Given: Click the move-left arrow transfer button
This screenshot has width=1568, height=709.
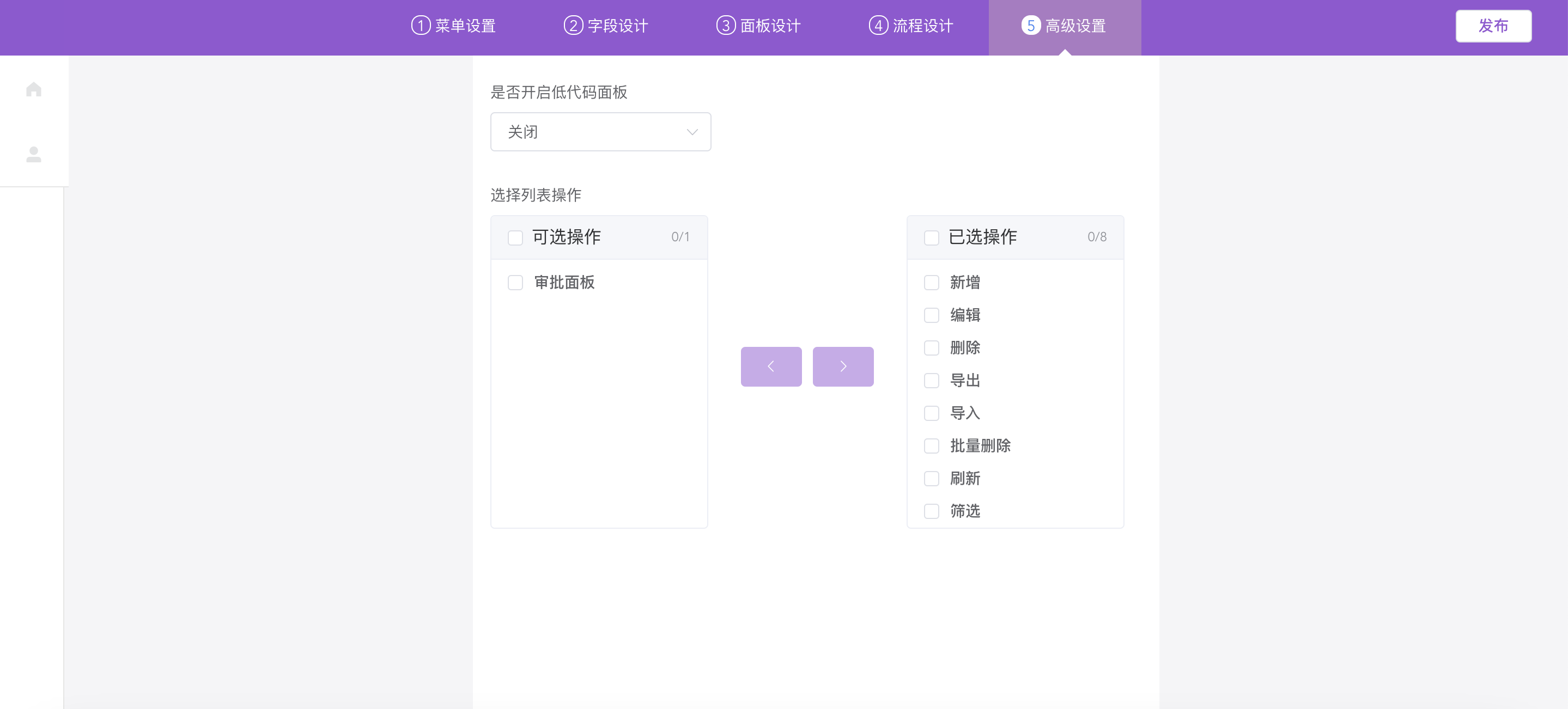Looking at the screenshot, I should [x=771, y=366].
